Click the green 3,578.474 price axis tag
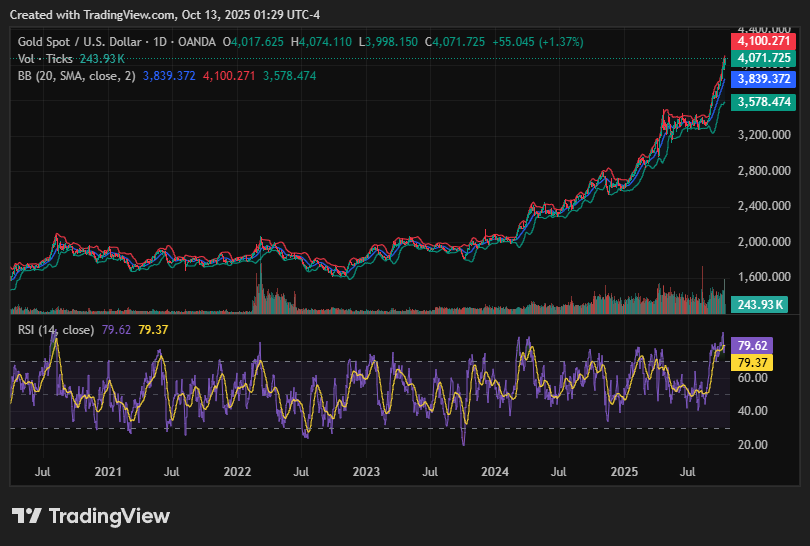810x546 pixels. [x=763, y=102]
